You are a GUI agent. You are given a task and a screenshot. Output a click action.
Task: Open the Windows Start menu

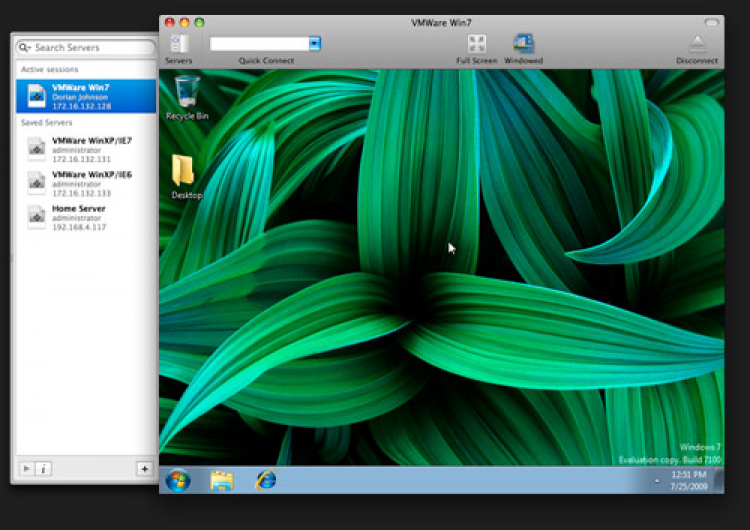[x=178, y=480]
